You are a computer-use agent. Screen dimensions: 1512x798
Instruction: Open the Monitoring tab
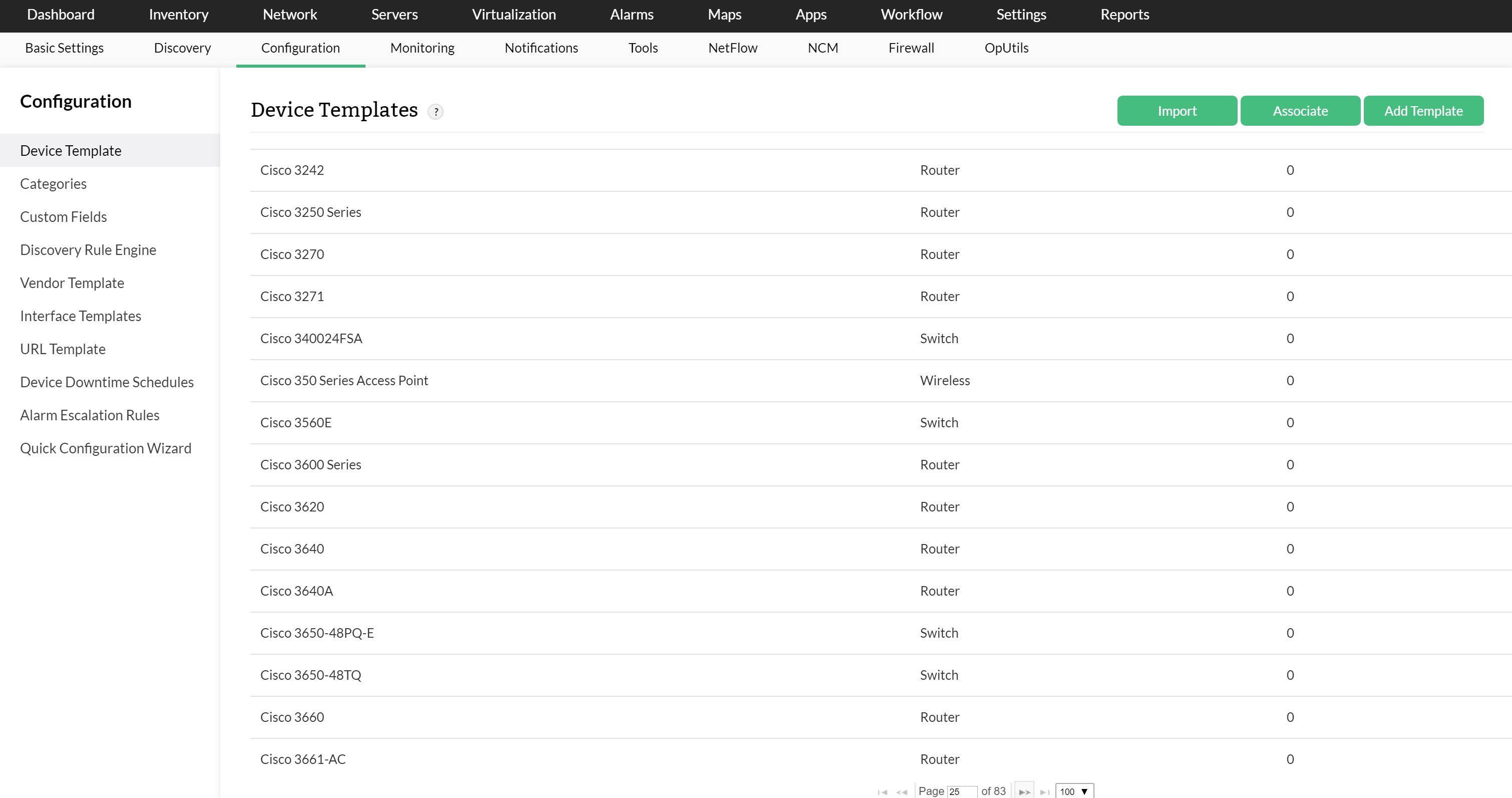pos(422,48)
